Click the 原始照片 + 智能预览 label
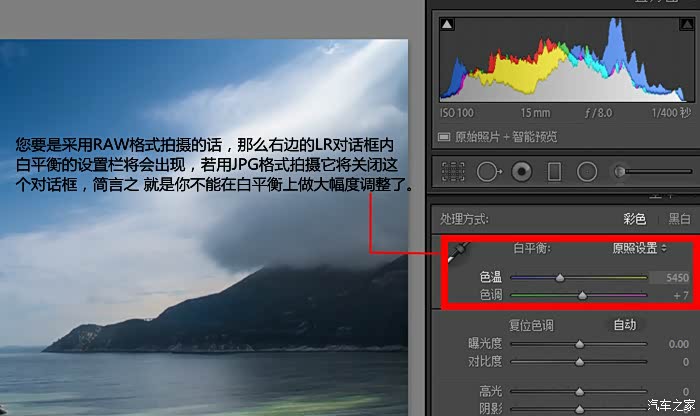Image resolution: width=700 pixels, height=416 pixels. coord(506,137)
